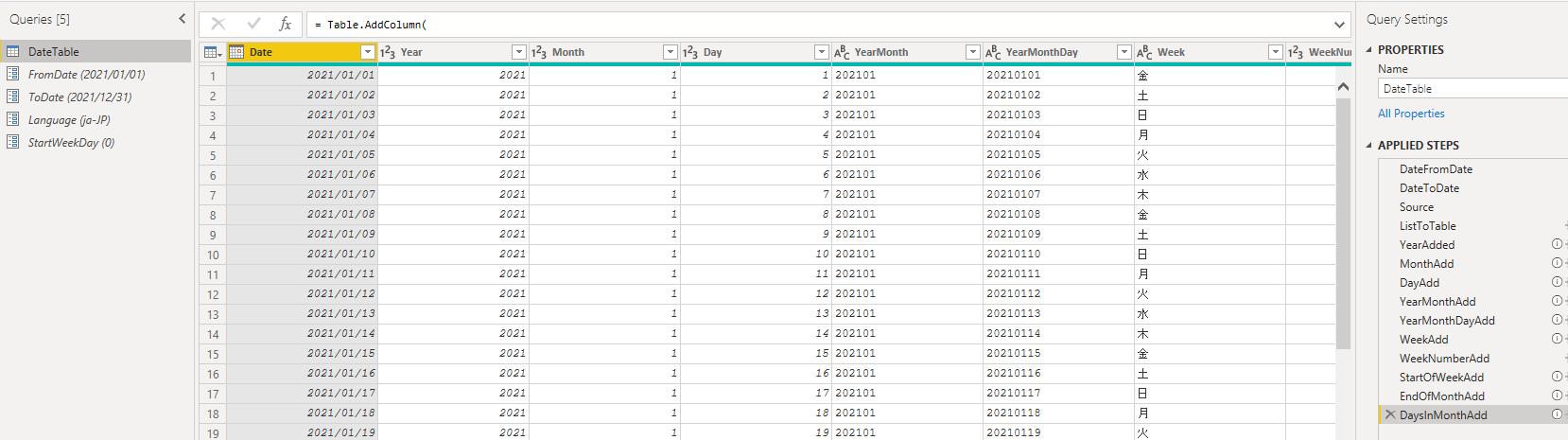Open the All Properties link

coord(1411,114)
